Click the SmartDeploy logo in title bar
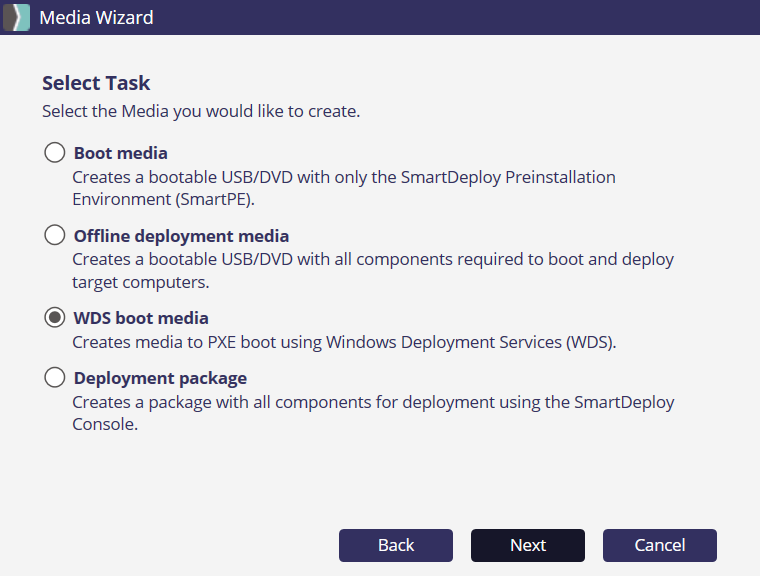760x576 pixels. pyautogui.click(x=16, y=17)
